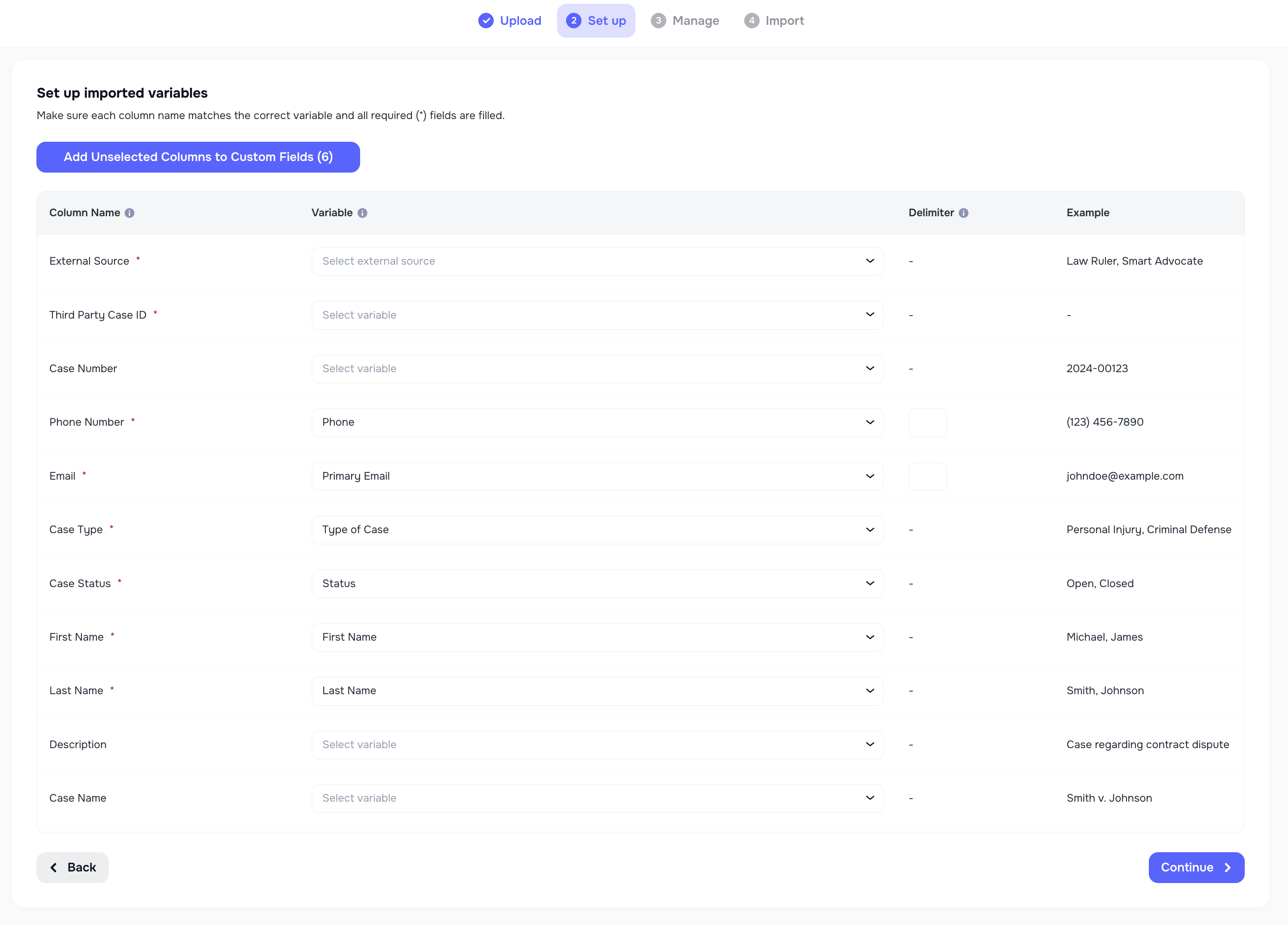Click the delimiter input field for Phone Number

coord(928,422)
